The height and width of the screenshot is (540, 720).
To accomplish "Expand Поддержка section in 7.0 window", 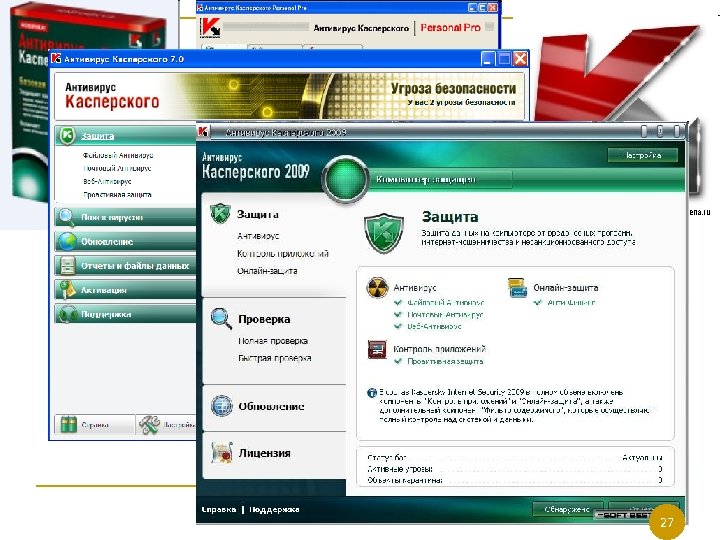I will [x=126, y=315].
